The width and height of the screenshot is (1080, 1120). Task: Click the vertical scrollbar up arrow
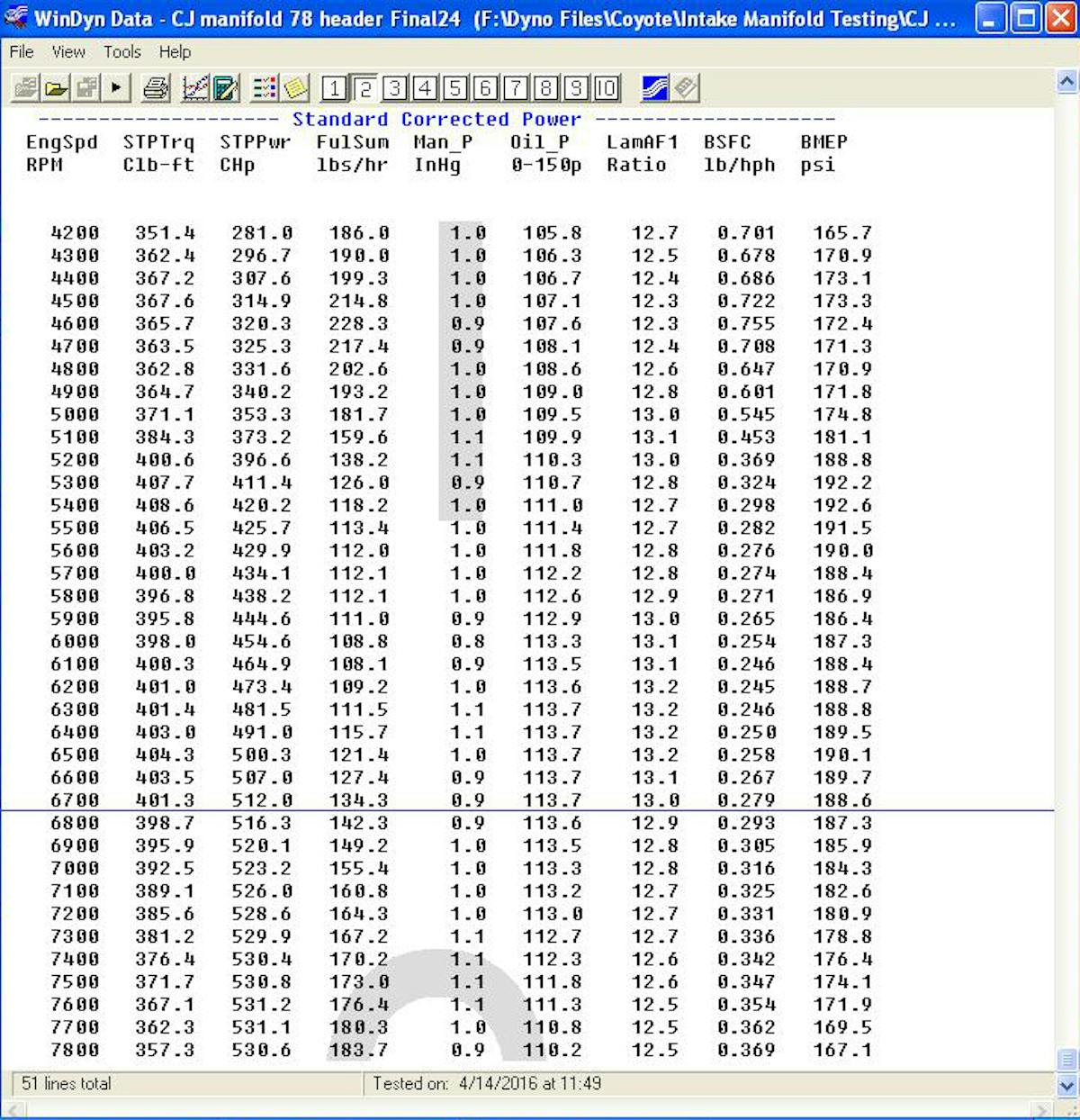[x=1066, y=83]
